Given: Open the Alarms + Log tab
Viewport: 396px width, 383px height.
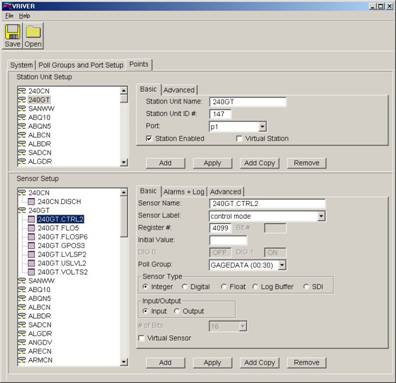Looking at the screenshot, I should coord(184,192).
